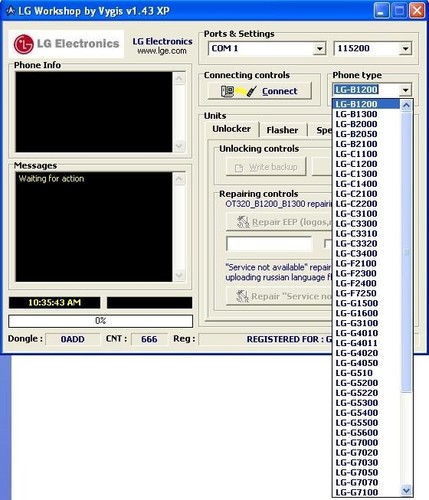Click the Repair Service wrench icon
Viewport: 429px width, 500px height.
[x=242, y=296]
